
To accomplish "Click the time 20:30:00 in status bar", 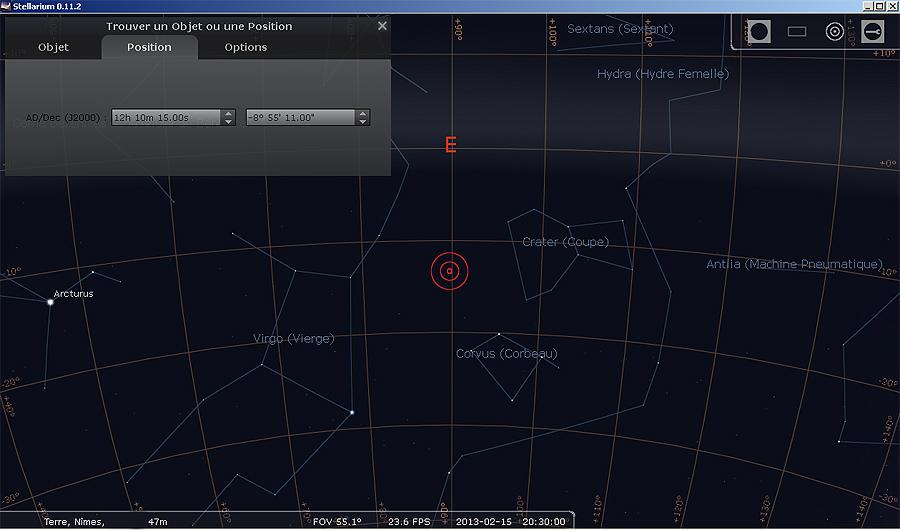I will [x=544, y=521].
